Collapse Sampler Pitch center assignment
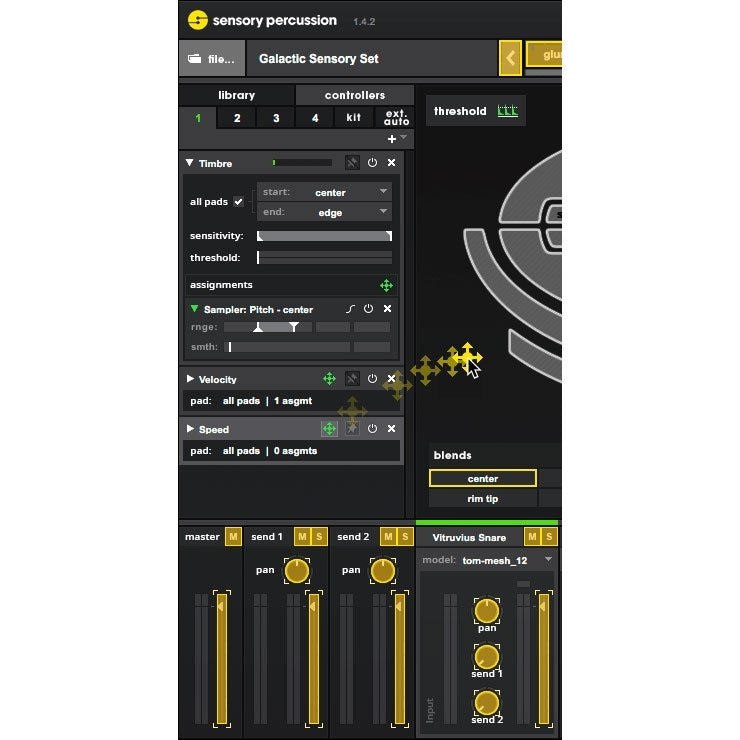This screenshot has width=740, height=740. pyautogui.click(x=194, y=309)
